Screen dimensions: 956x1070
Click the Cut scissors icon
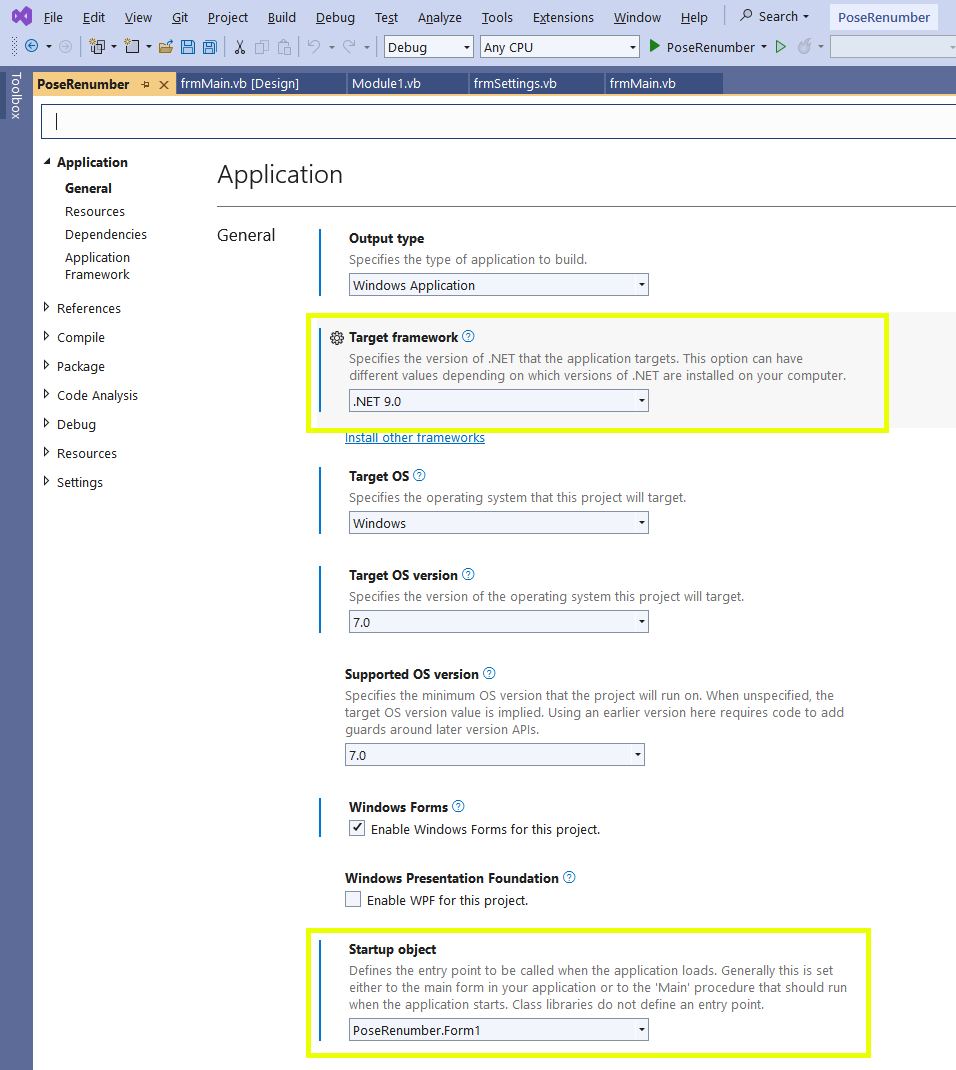(240, 46)
